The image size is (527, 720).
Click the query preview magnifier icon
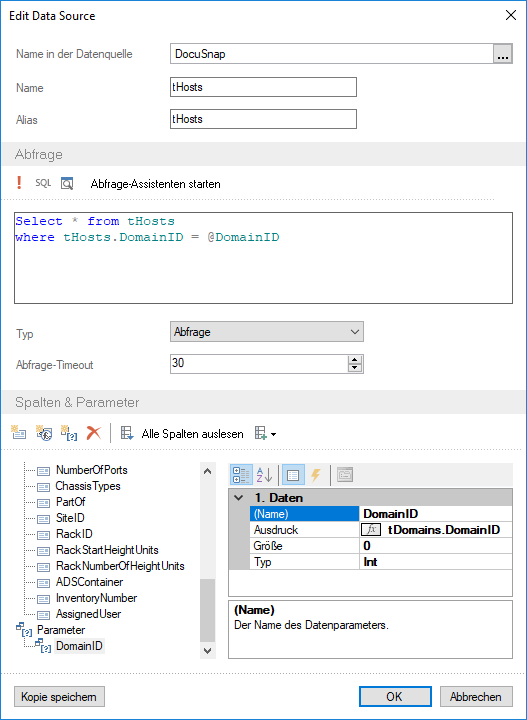point(67,184)
